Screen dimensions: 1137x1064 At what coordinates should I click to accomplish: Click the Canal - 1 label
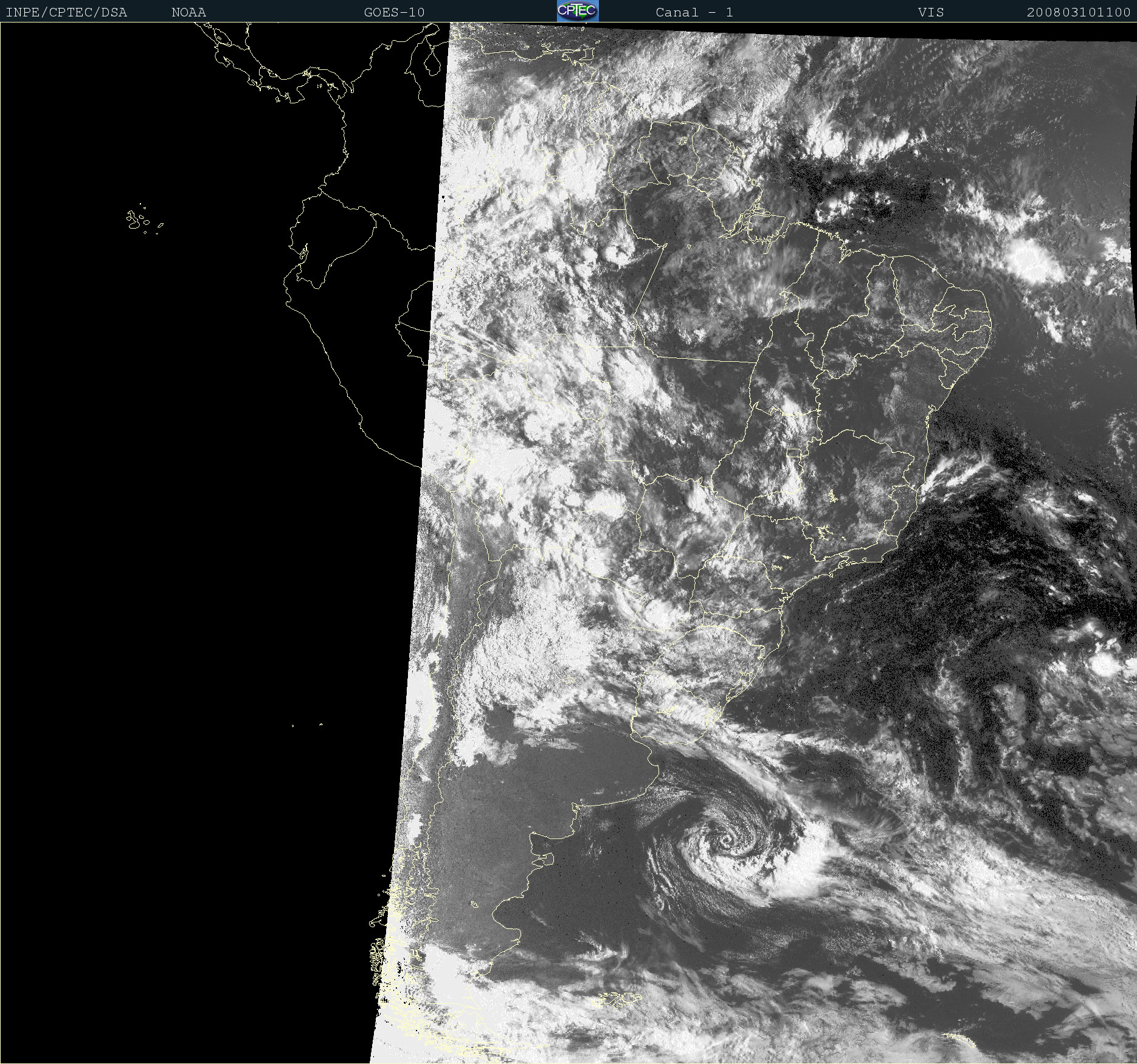click(694, 12)
